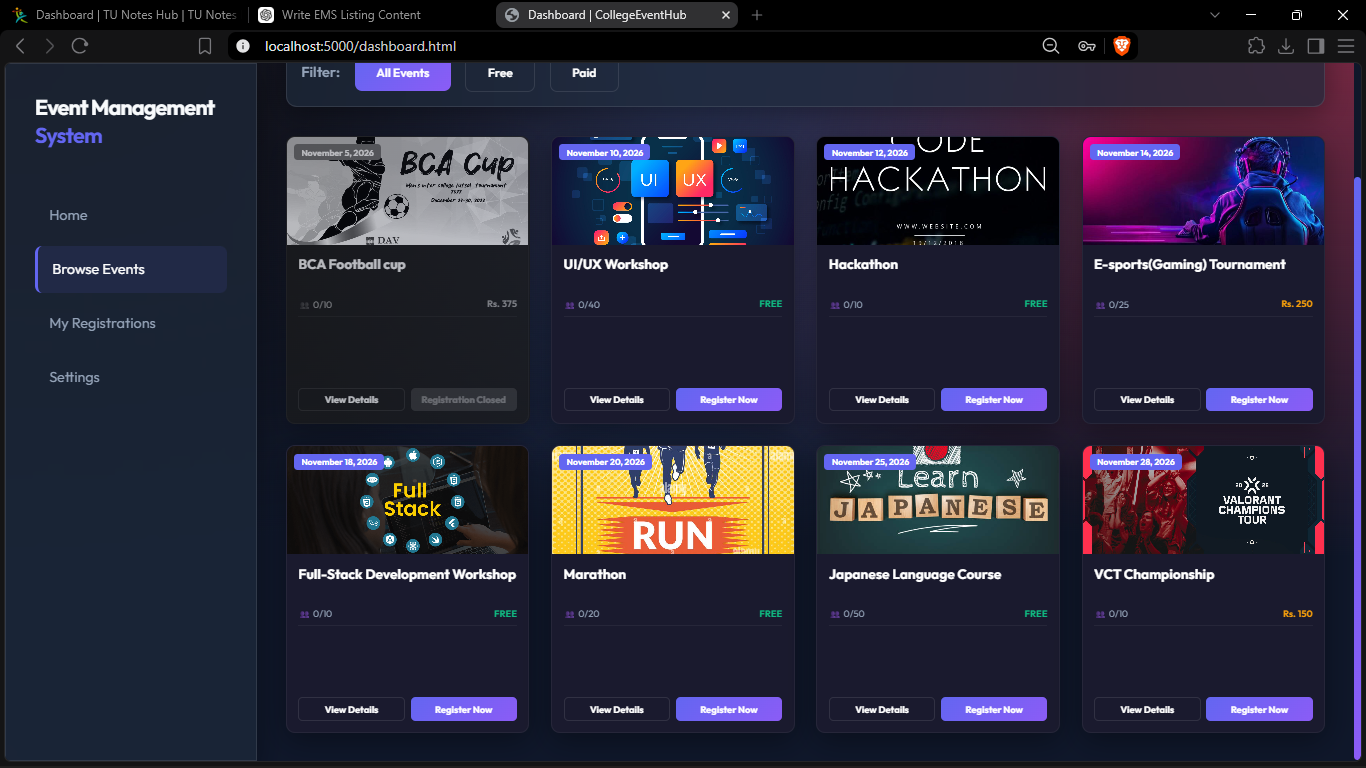The height and width of the screenshot is (768, 1366).
Task: Register Now for UI/UX Workshop
Action: [729, 400]
